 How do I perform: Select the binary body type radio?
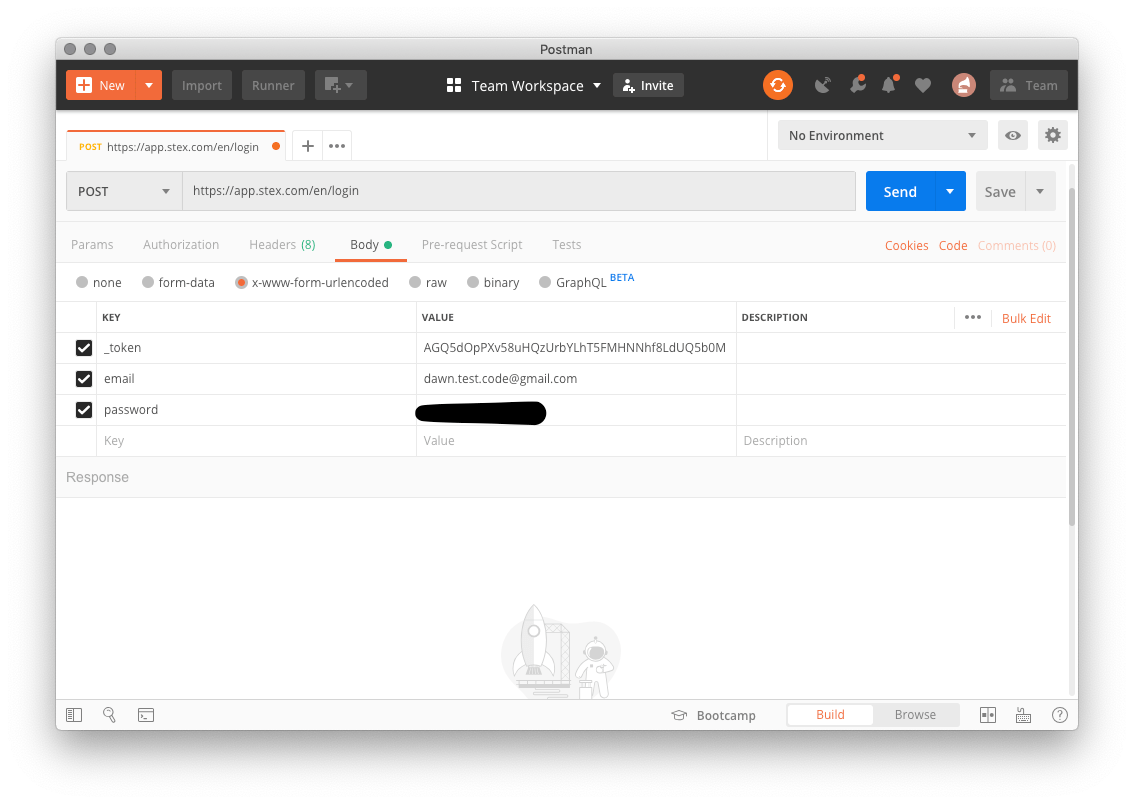coord(472,282)
